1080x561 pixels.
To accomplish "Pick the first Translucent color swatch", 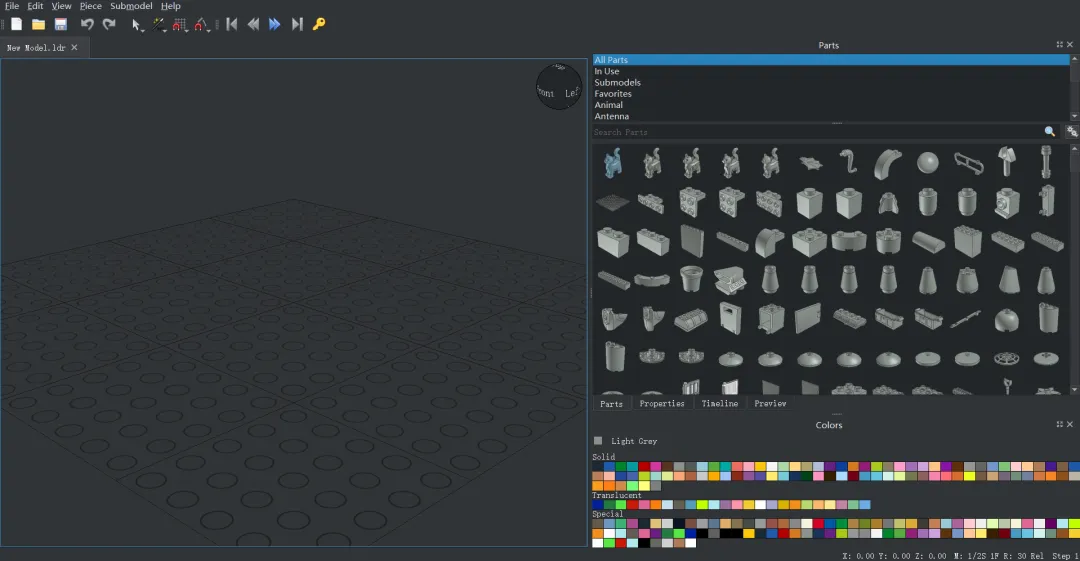I will 598,505.
